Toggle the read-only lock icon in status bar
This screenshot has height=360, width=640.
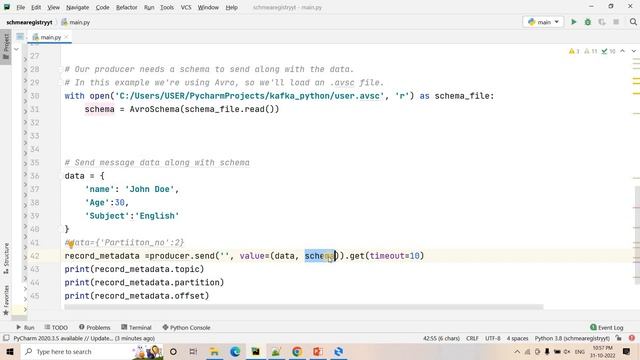pos(619,338)
